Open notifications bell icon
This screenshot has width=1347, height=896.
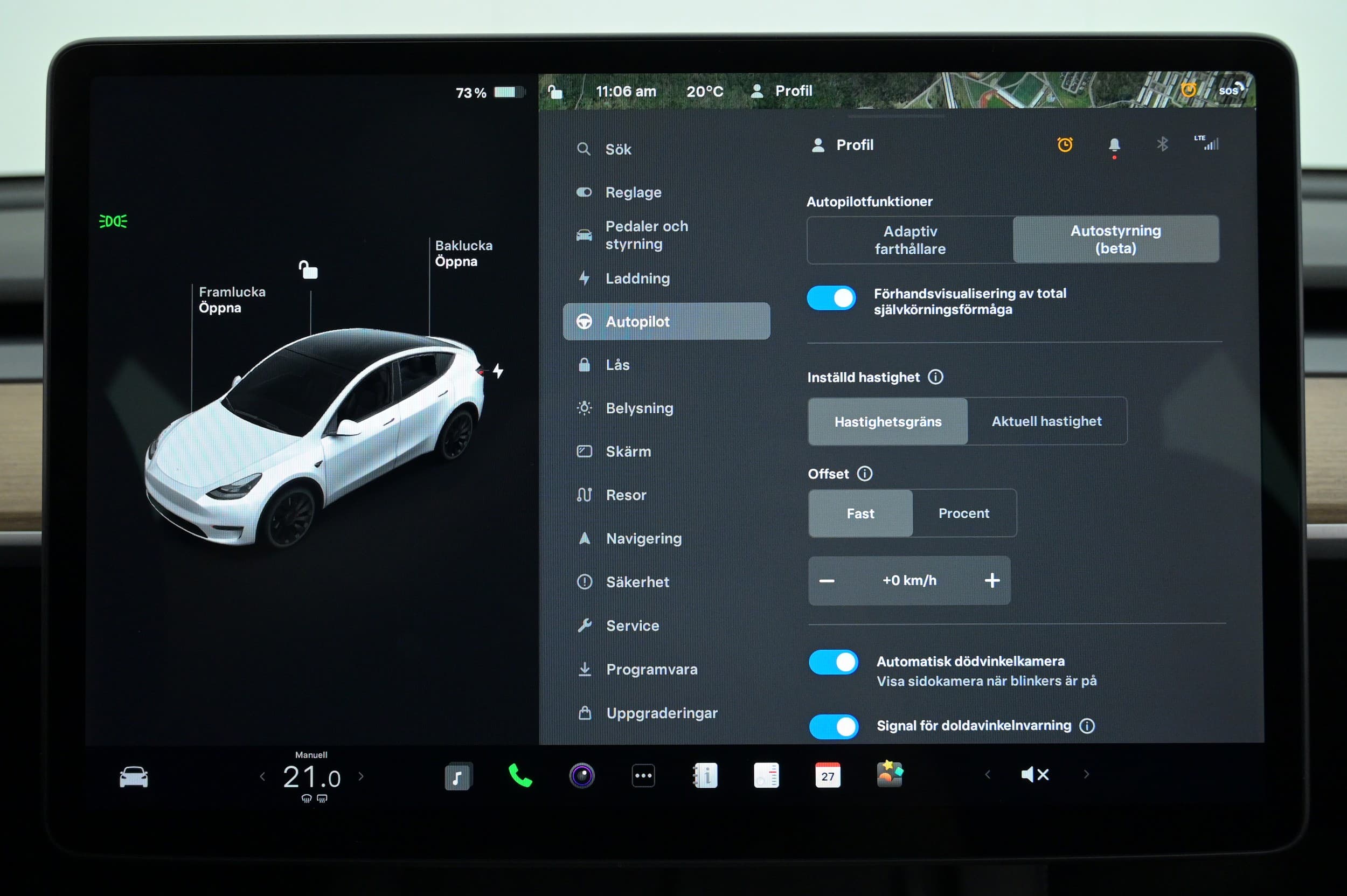pyautogui.click(x=1114, y=147)
